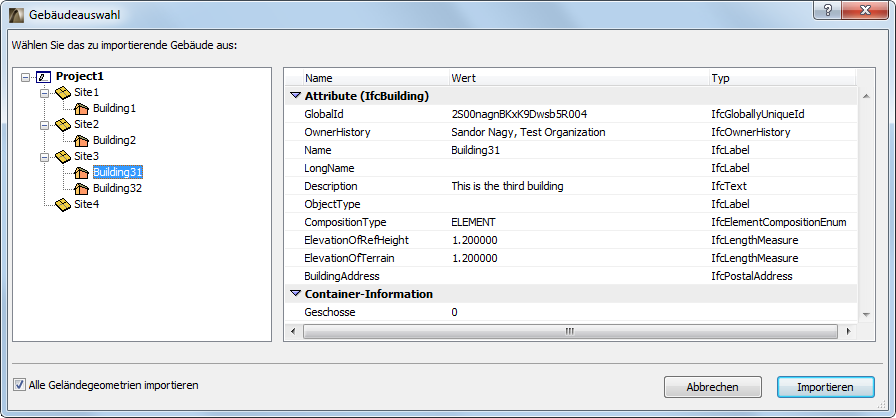The image size is (896, 418).
Task: Click the Building1 building icon
Action: pyautogui.click(x=82, y=108)
